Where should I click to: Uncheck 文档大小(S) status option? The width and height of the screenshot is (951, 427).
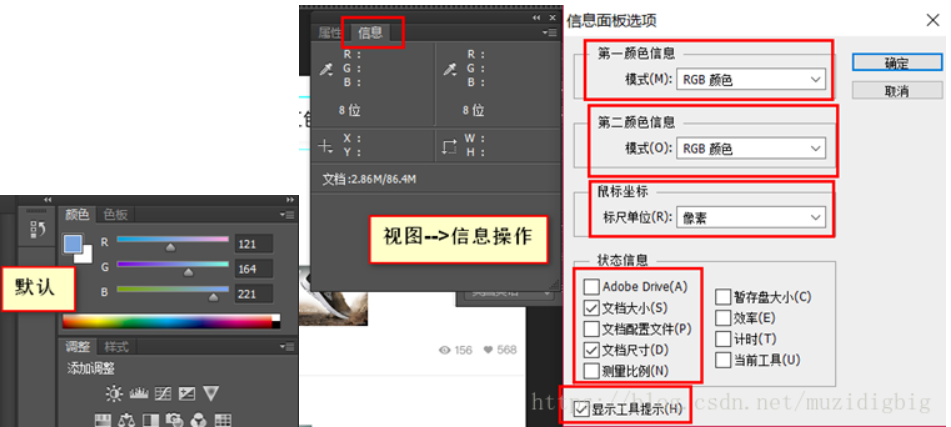(591, 308)
